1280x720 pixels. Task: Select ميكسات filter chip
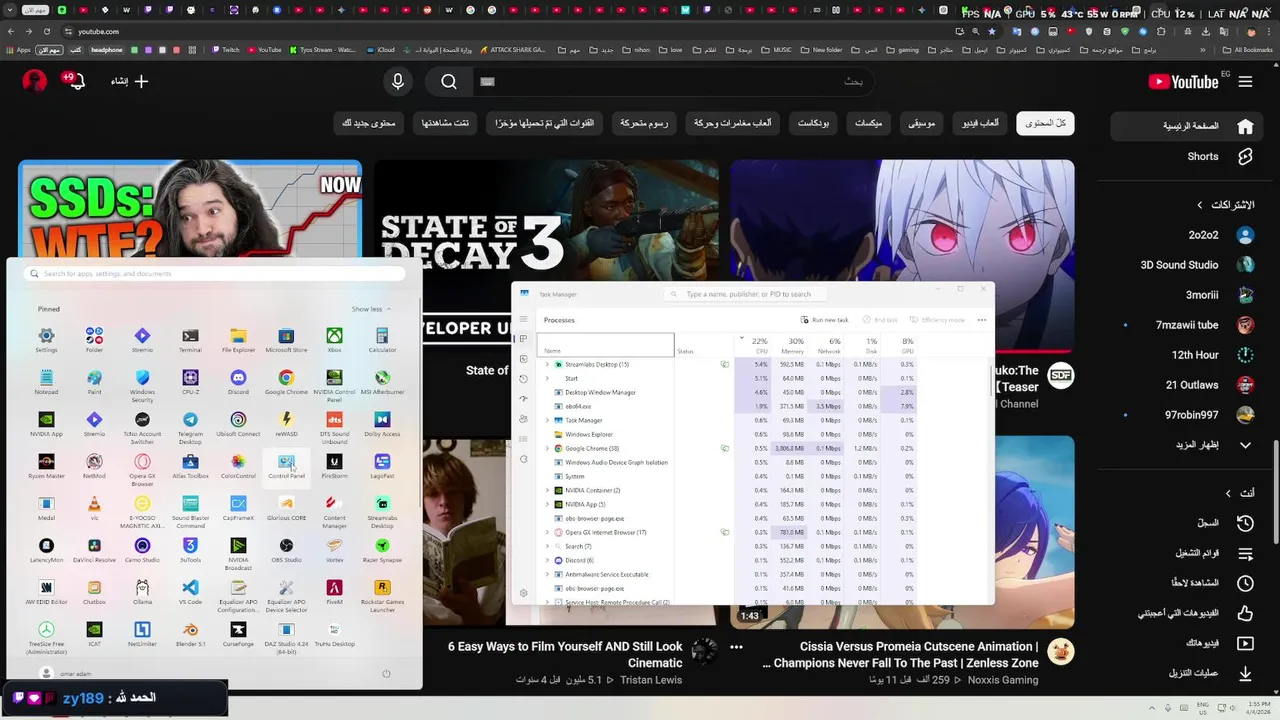tap(868, 123)
